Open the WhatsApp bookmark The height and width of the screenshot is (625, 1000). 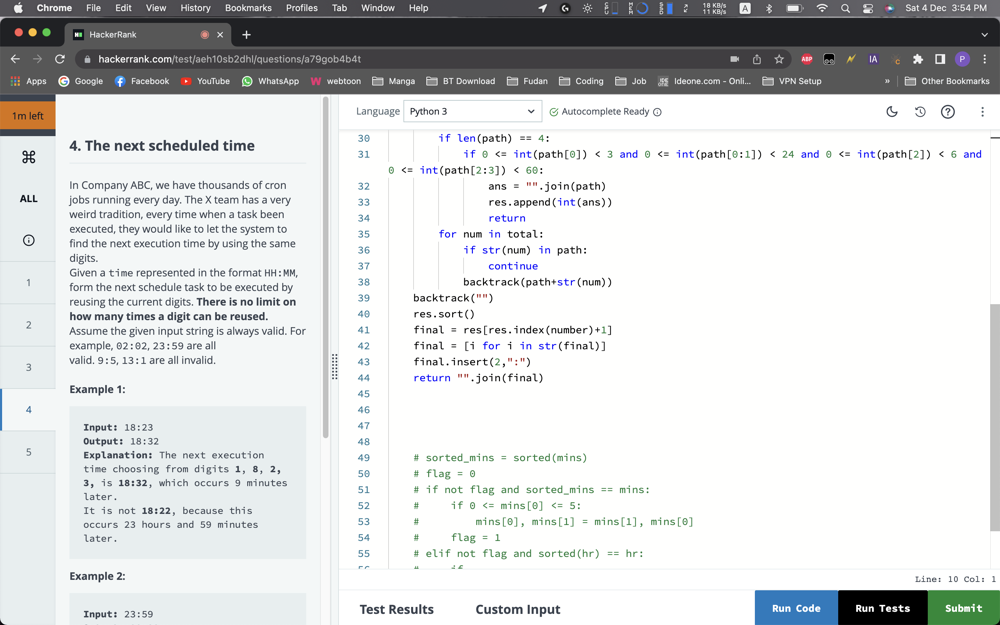pos(270,81)
